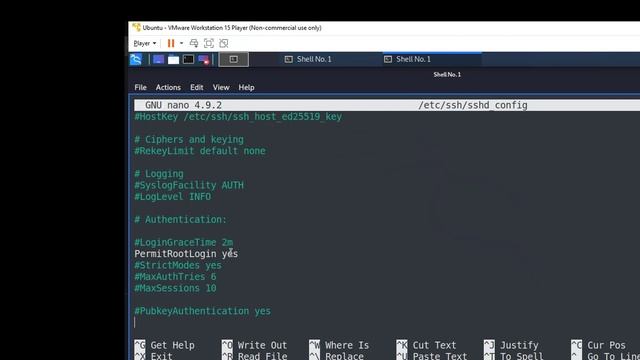
Task: Click the #MaxSessions 10 line
Action: tap(176, 288)
